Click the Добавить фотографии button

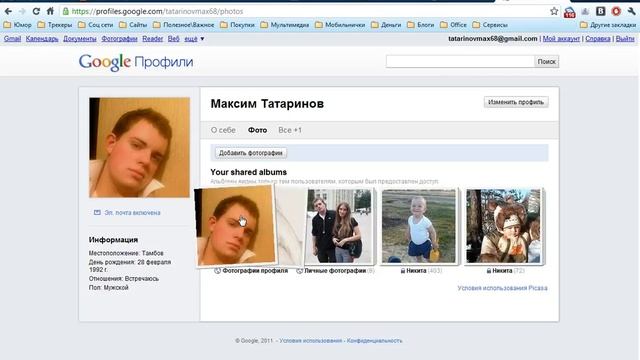(251, 153)
